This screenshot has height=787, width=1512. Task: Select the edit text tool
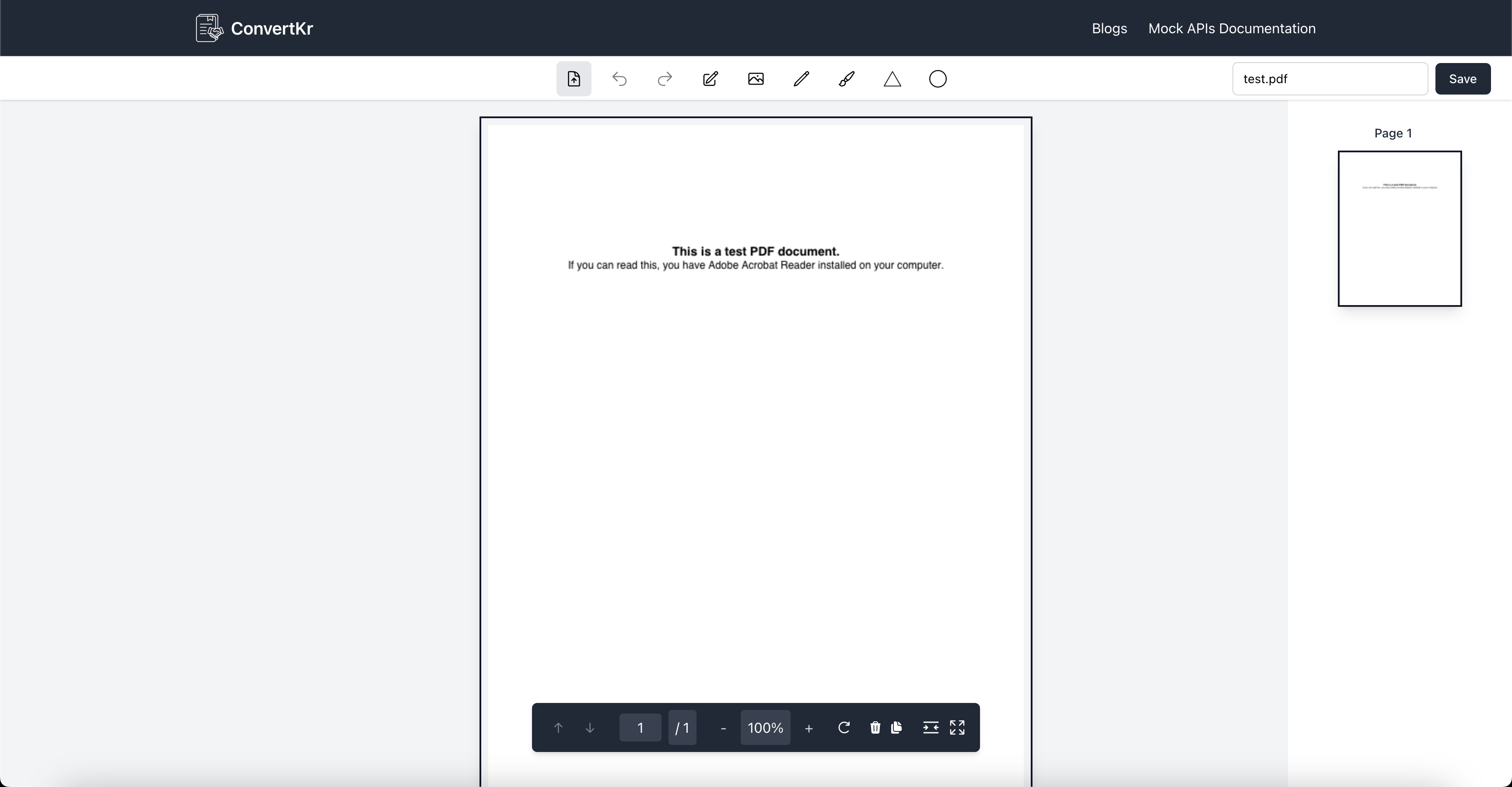(x=710, y=79)
